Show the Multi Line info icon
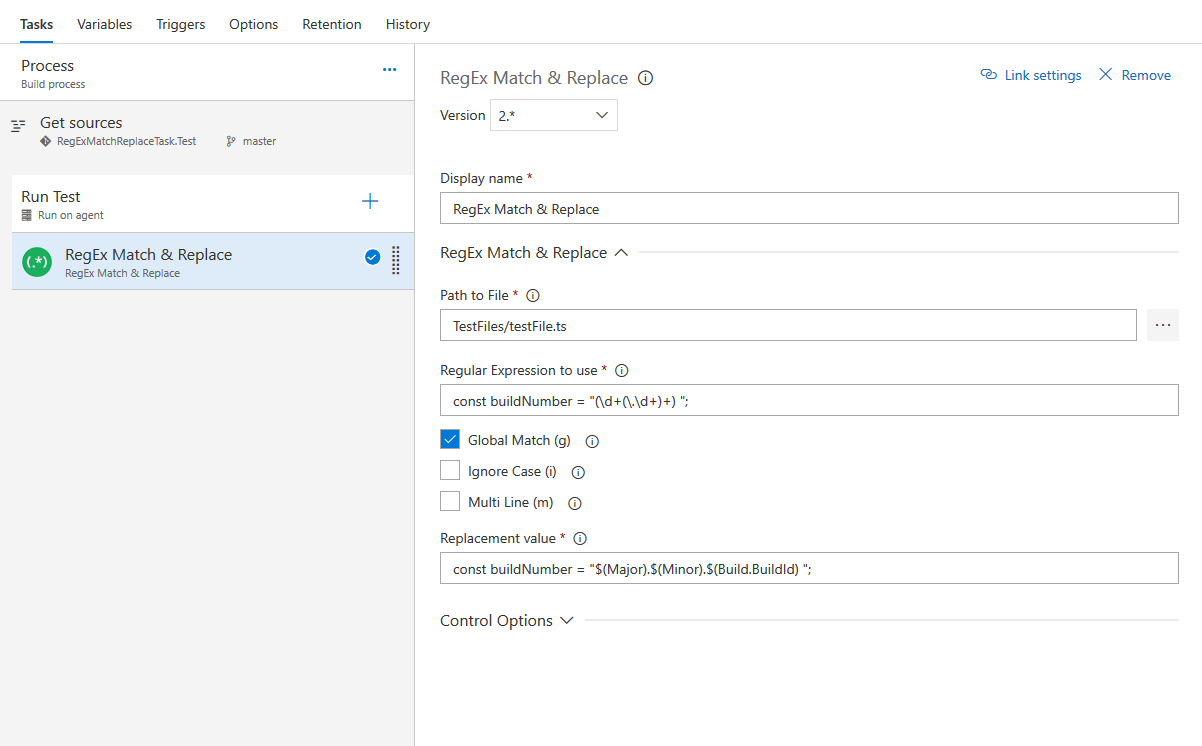 point(575,504)
